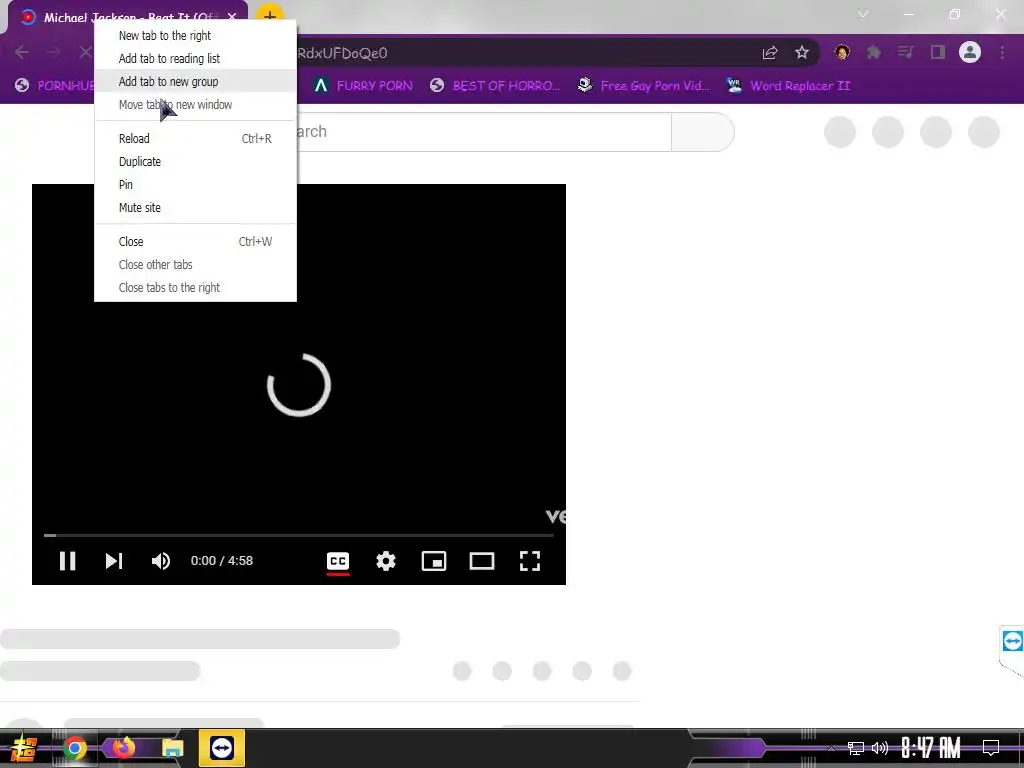Open File Explorer from taskbar

tap(172, 748)
